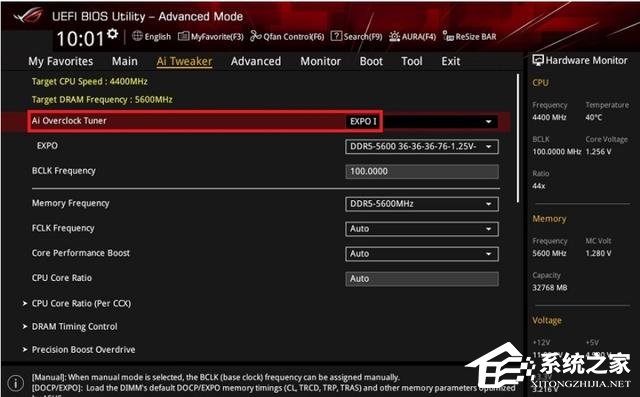Open the Advanced tab
This screenshot has width=640, height=397.
pos(256,61)
